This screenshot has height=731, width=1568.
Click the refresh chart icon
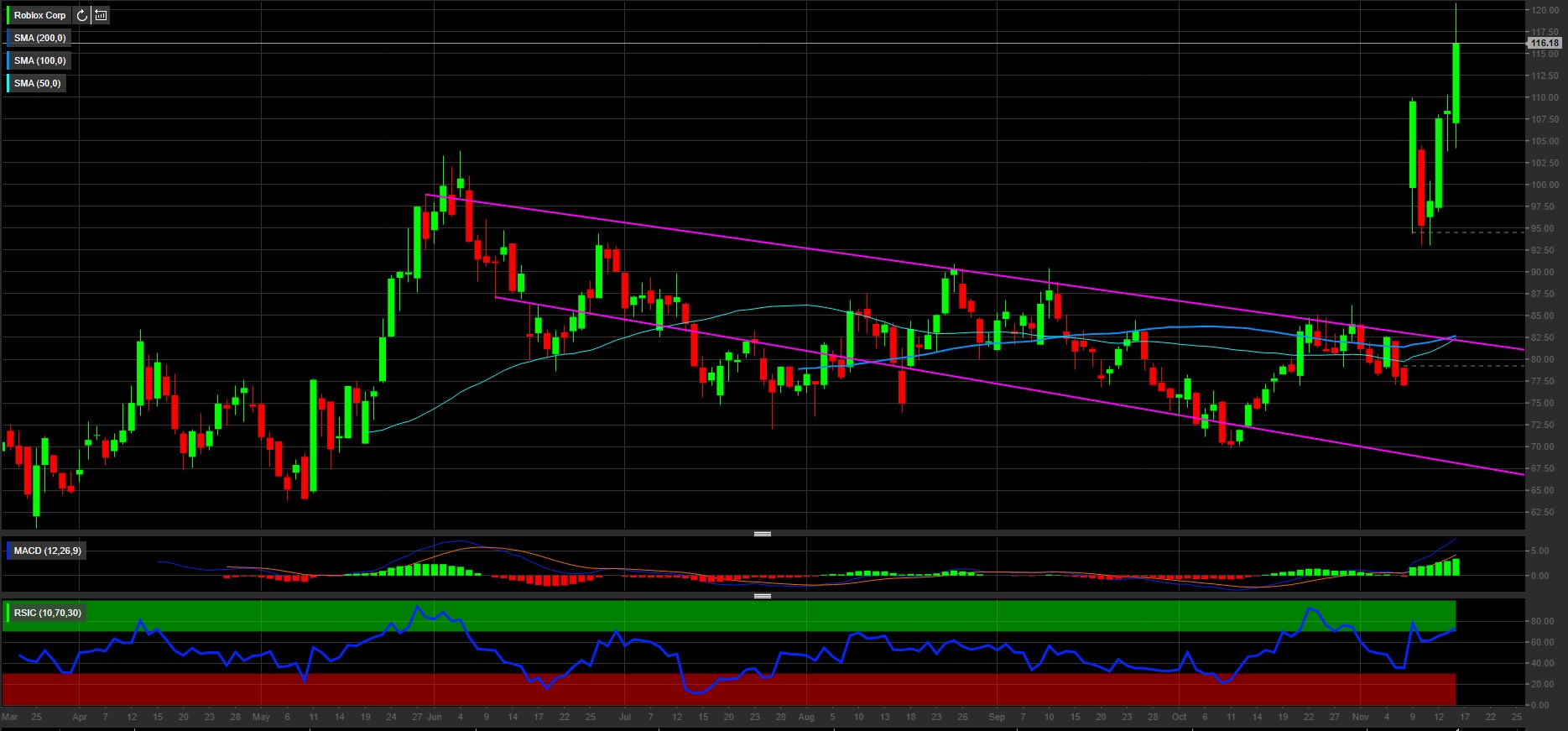coord(82,15)
